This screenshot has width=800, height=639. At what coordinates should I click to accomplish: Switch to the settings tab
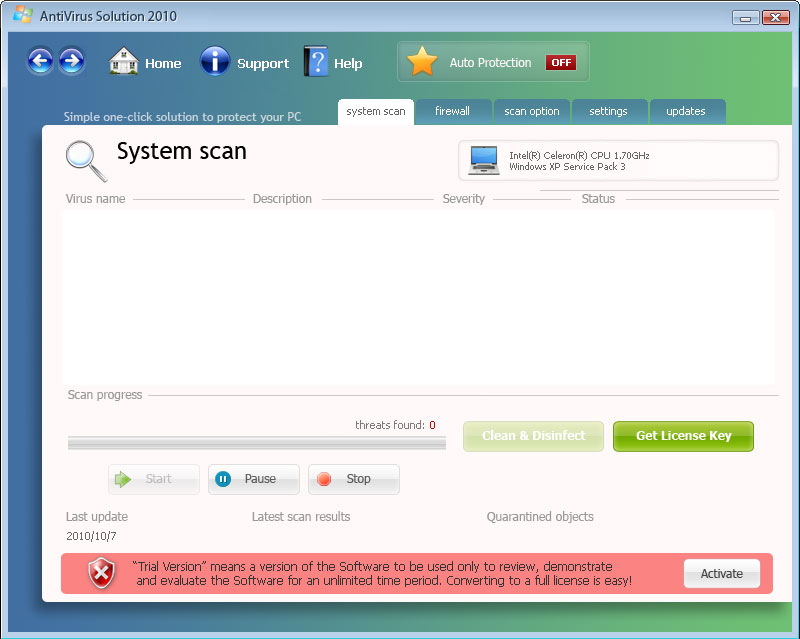[x=609, y=111]
